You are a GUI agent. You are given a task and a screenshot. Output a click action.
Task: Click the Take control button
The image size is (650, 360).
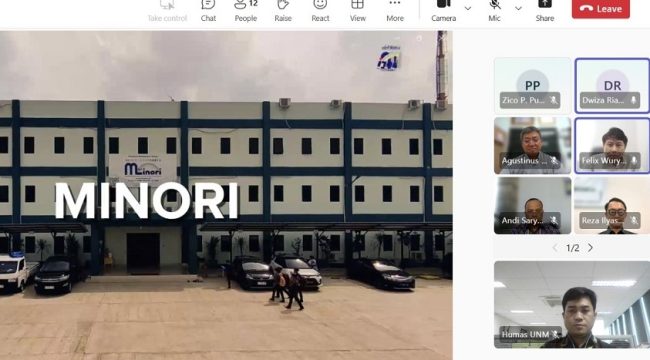click(167, 11)
